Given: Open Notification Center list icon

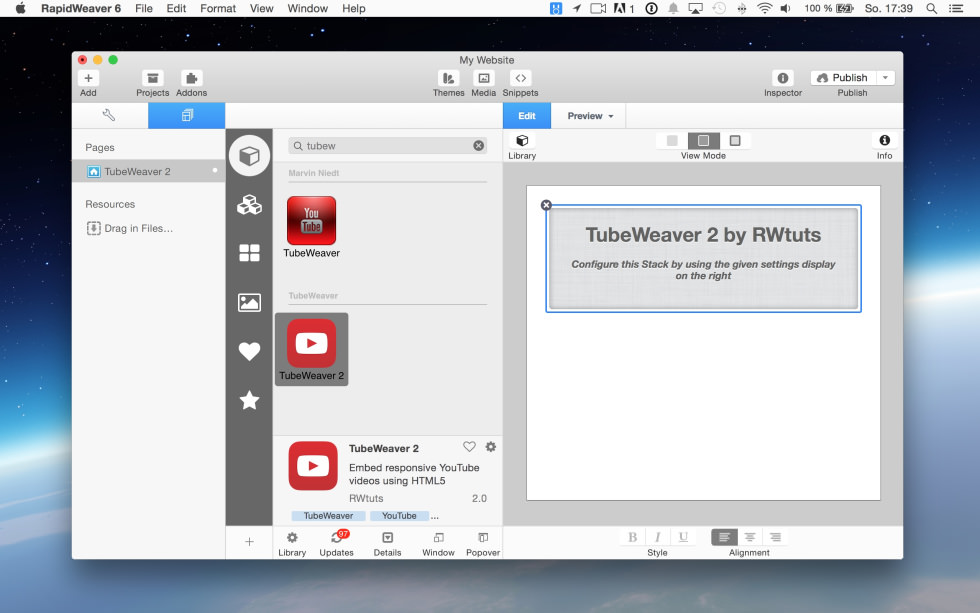Looking at the screenshot, I should coord(956,8).
